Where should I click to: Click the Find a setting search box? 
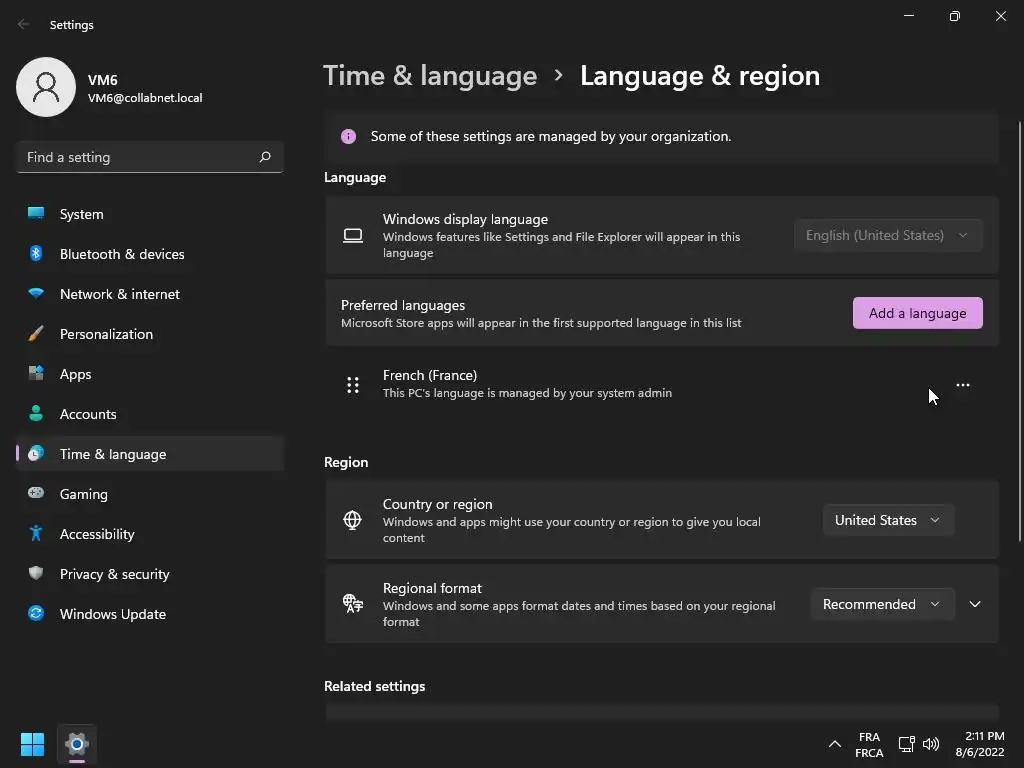pyautogui.click(x=140, y=157)
